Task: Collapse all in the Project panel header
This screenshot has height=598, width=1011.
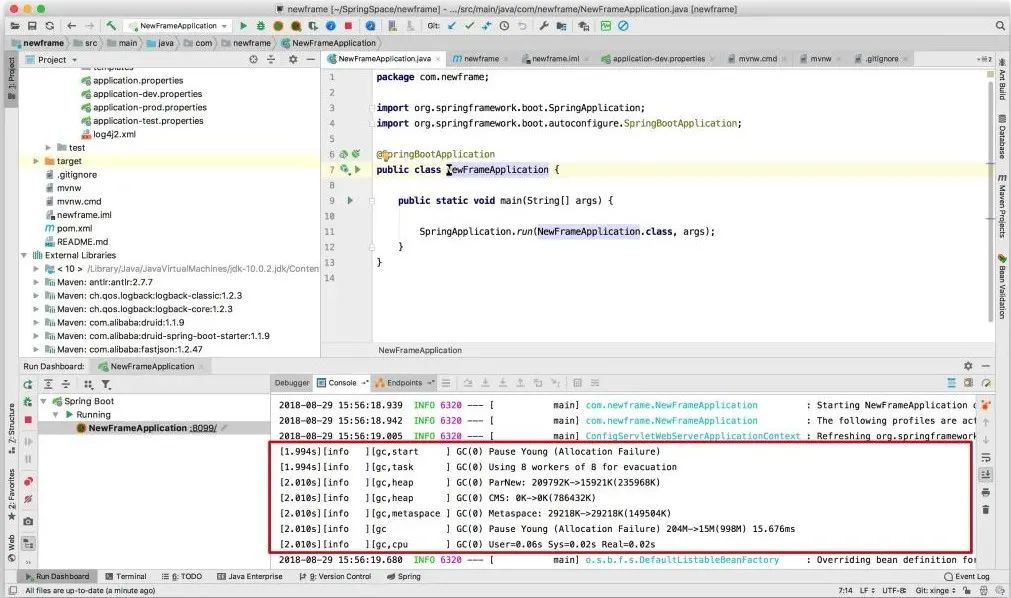Action: [271, 59]
